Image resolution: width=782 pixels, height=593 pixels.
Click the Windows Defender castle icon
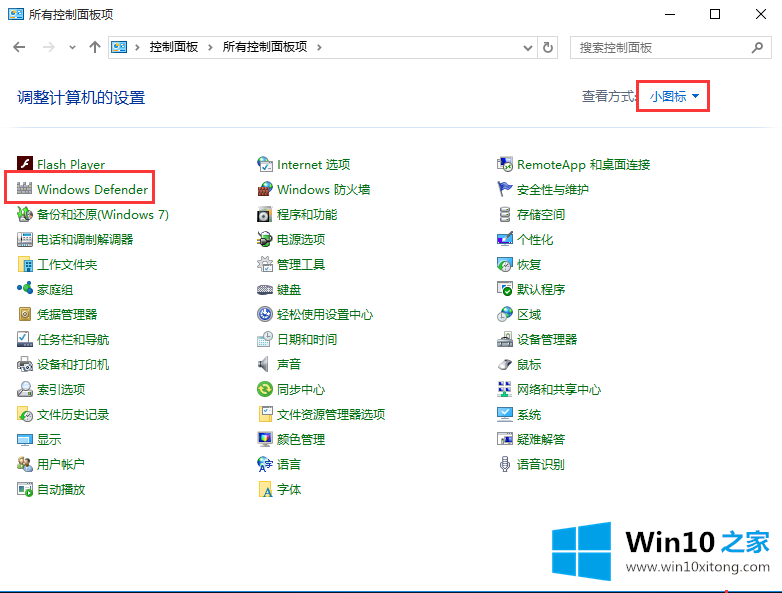(24, 189)
